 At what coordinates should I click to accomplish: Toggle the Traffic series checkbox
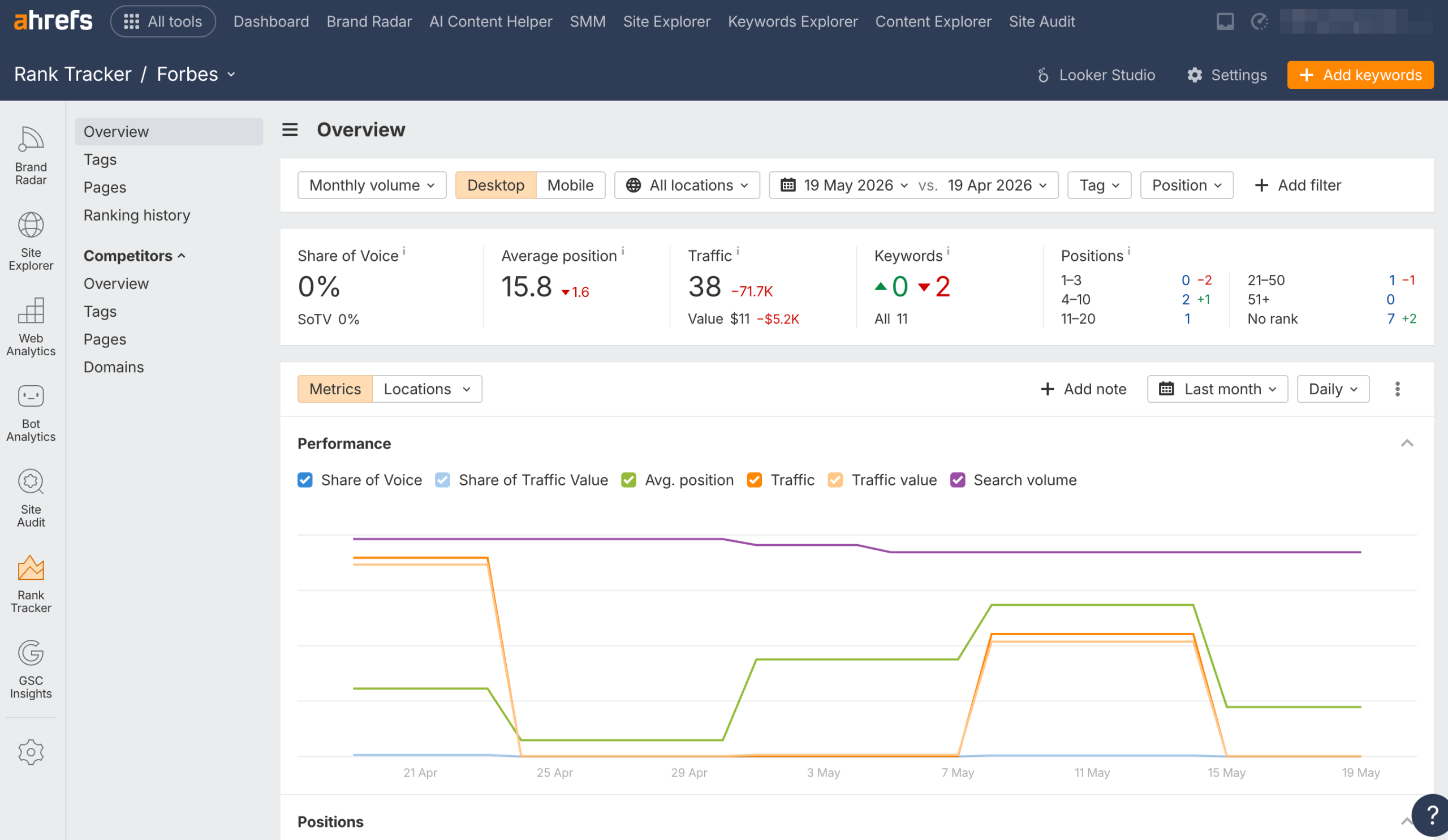tap(755, 480)
